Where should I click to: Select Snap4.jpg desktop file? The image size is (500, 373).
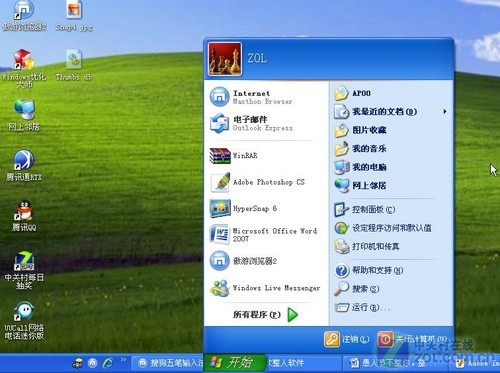(74, 16)
